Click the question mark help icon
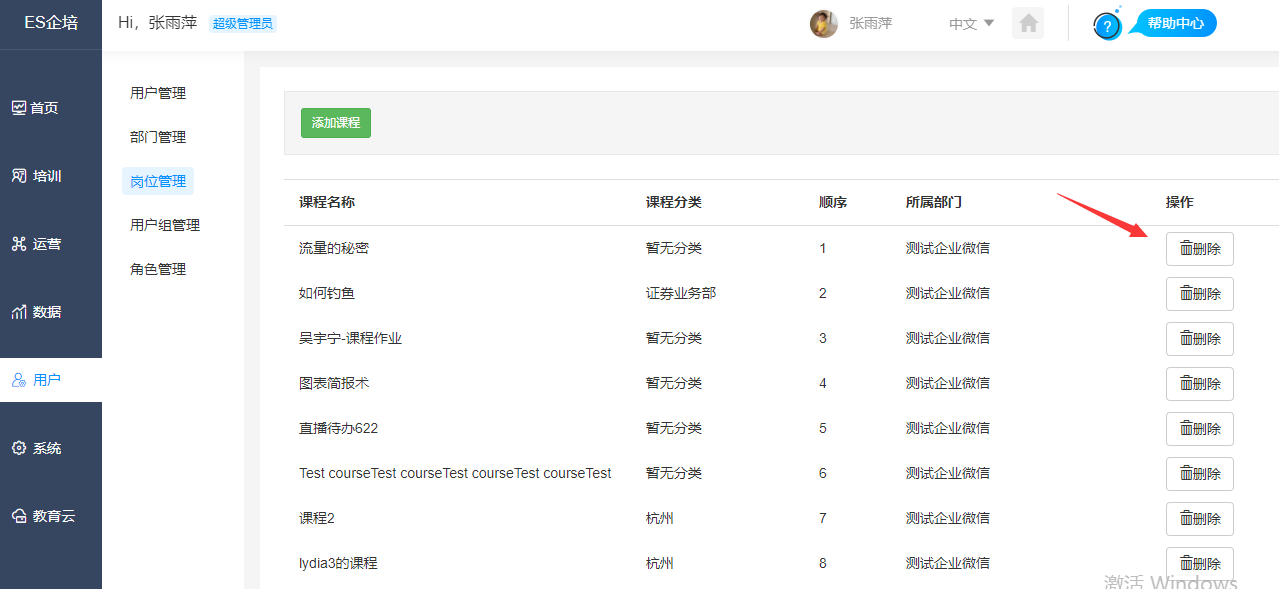This screenshot has width=1279, height=589. pyautogui.click(x=1107, y=26)
